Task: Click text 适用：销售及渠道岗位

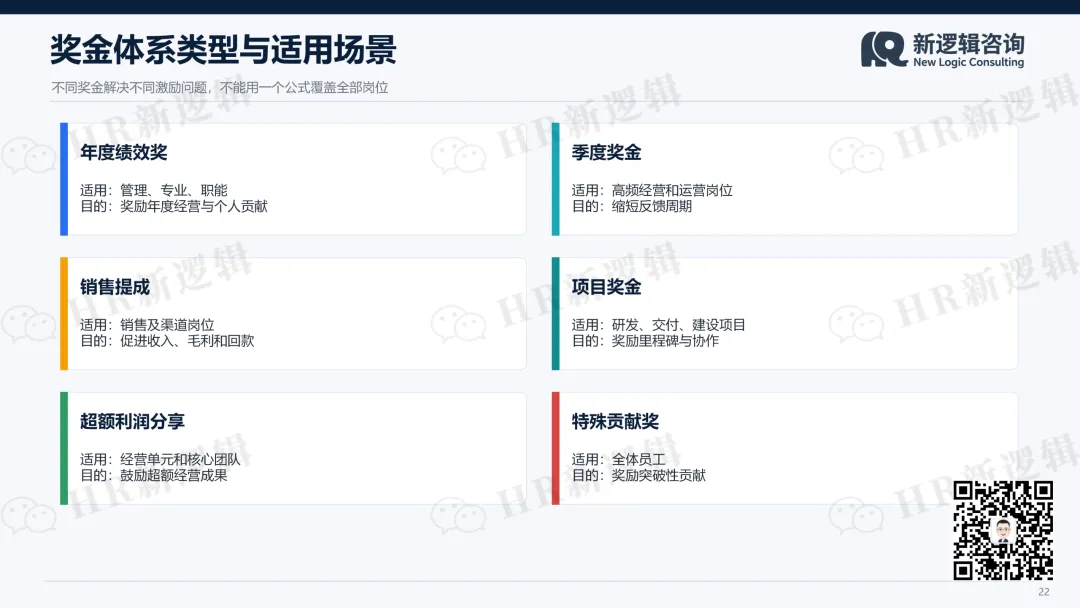Action: click(147, 324)
